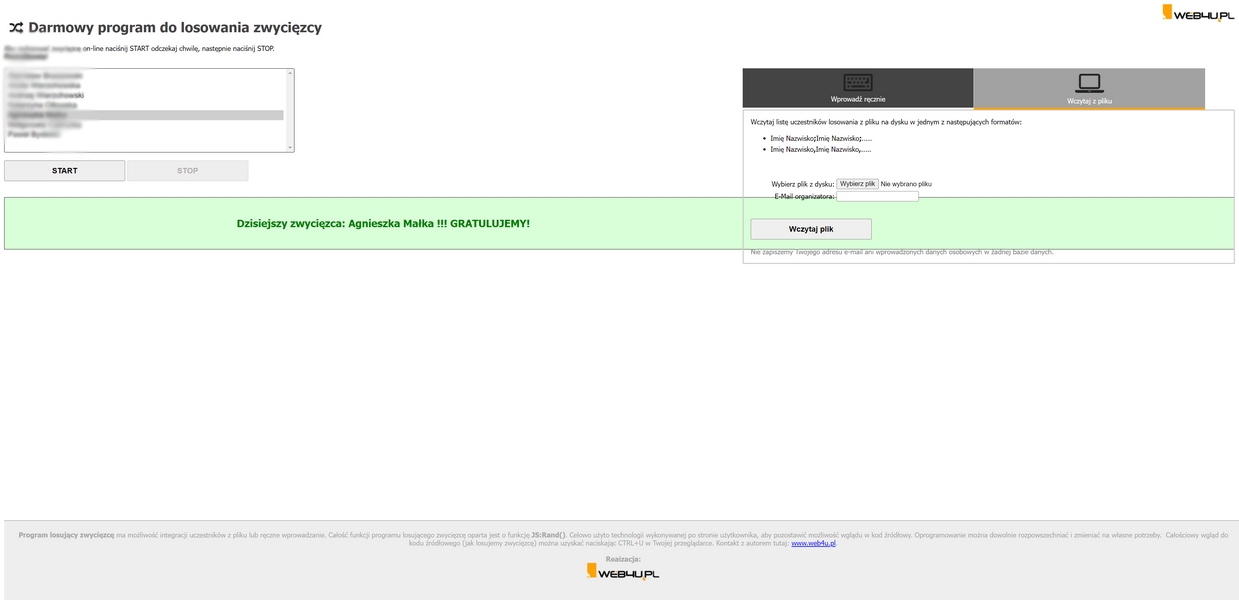Open the www.web4u.pl link in footer
Screen dimensions: 1239x600
click(813, 543)
